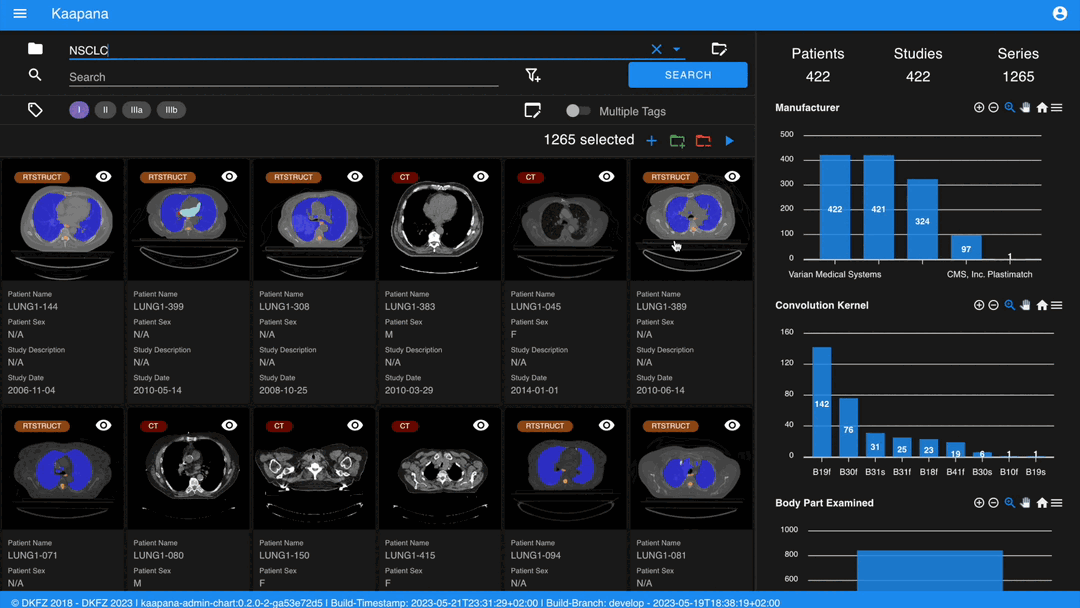Screen dimensions: 1080x608
Task: Expand the dataset dropdown arrow
Action: point(676,50)
